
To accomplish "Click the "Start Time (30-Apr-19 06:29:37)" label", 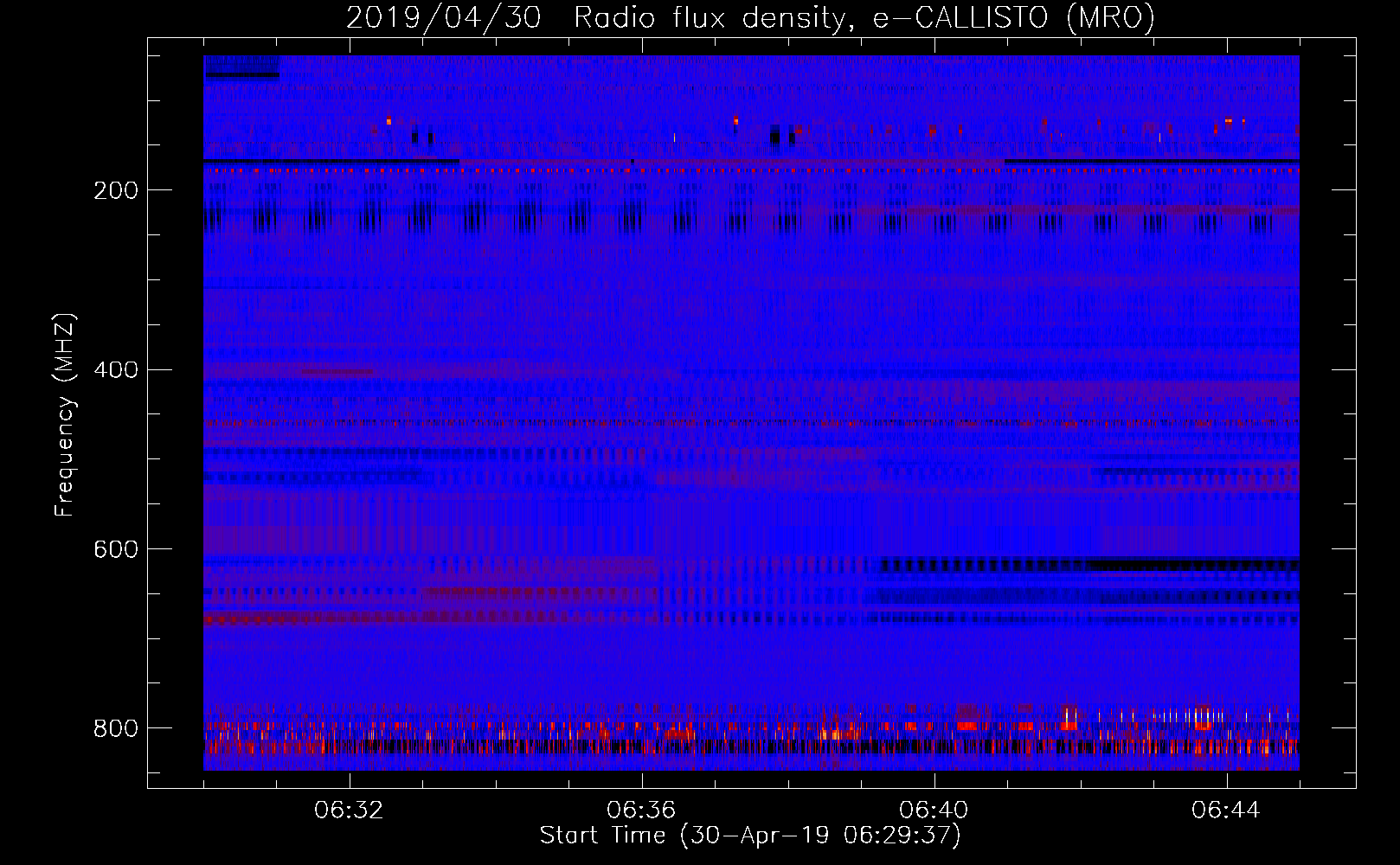I will (x=750, y=836).
